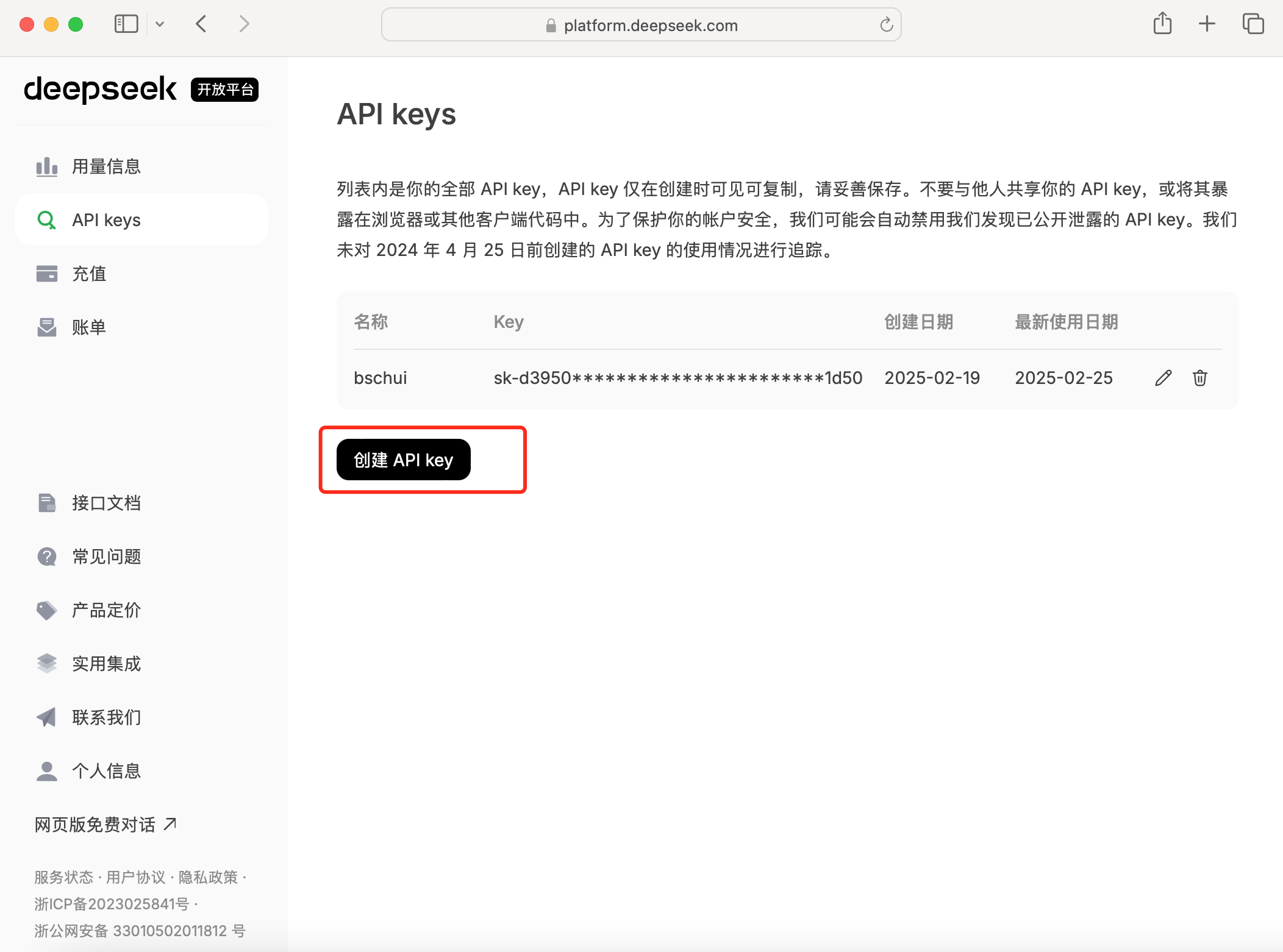Open the 用户协议 footer link
Screen dimensions: 1283x952
(x=135, y=877)
